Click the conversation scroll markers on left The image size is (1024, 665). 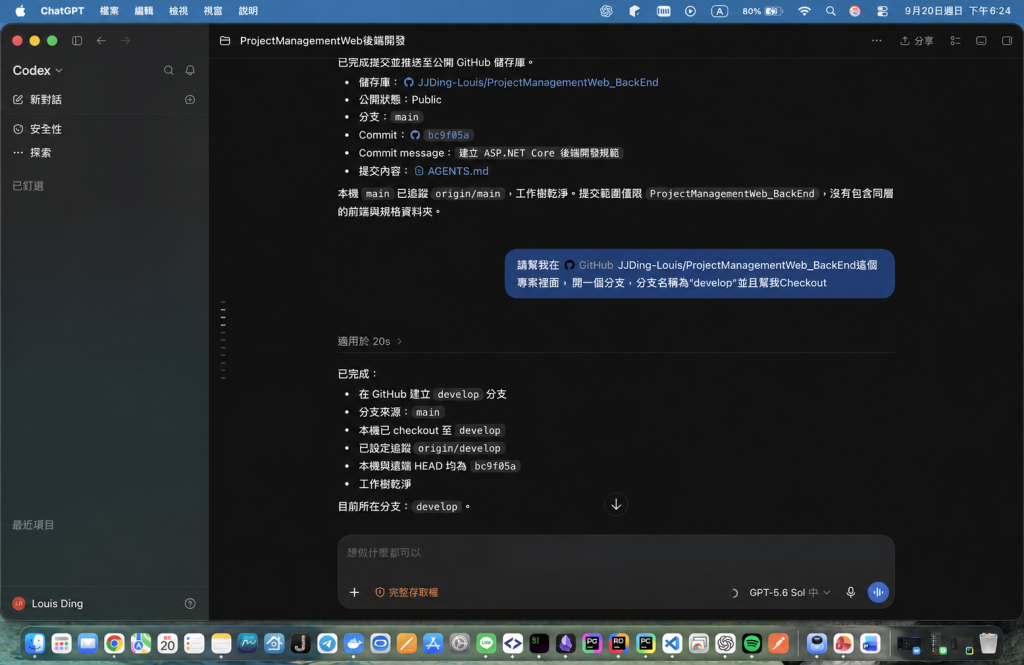pyautogui.click(x=223, y=340)
